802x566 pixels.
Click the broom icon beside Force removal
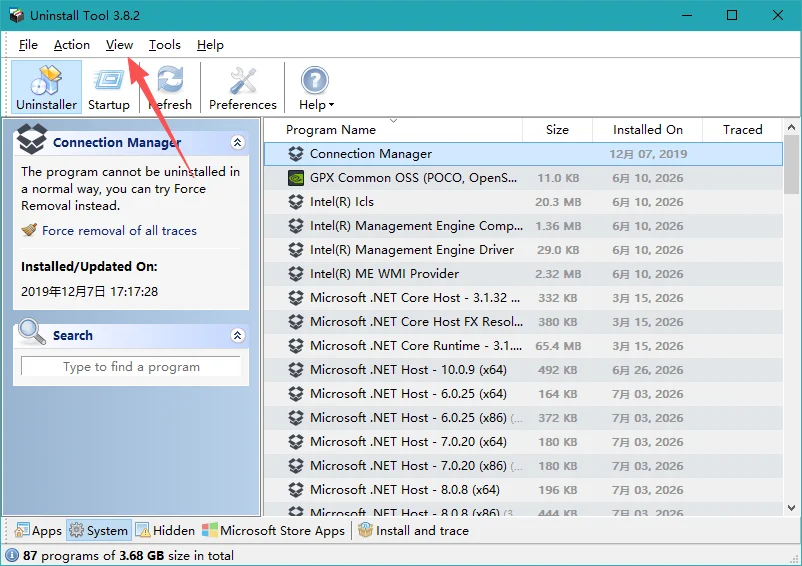(x=29, y=230)
